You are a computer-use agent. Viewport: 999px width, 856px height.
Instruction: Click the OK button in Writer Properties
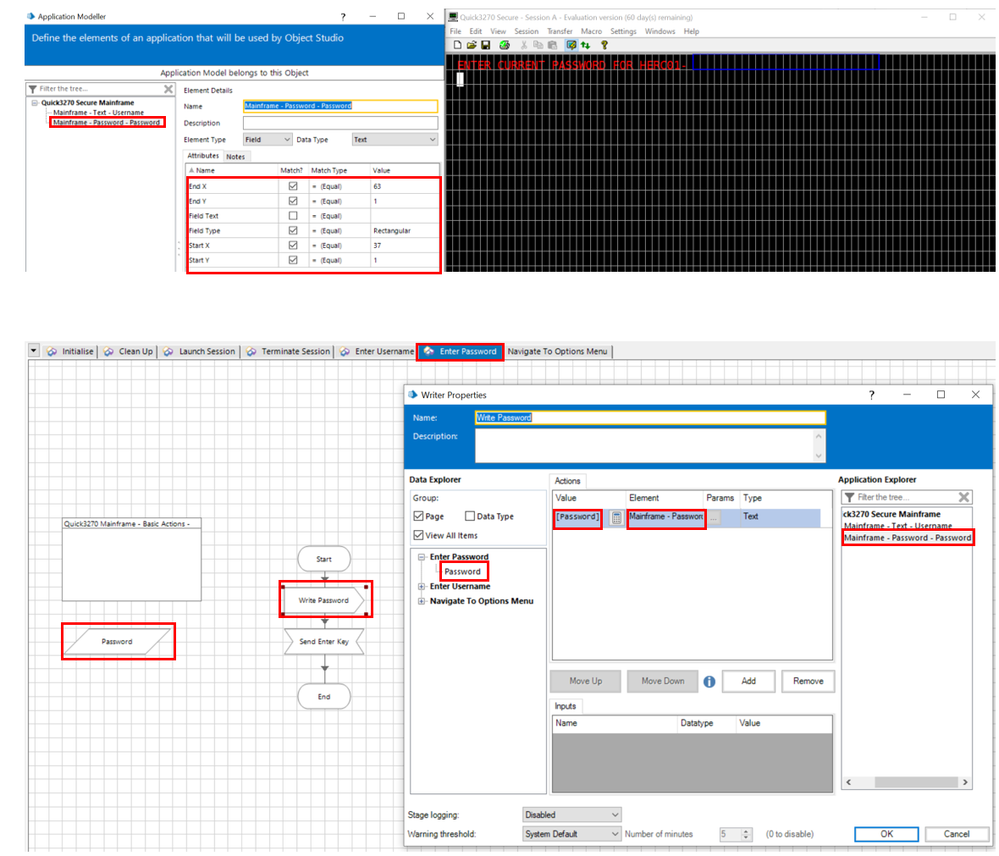click(886, 834)
